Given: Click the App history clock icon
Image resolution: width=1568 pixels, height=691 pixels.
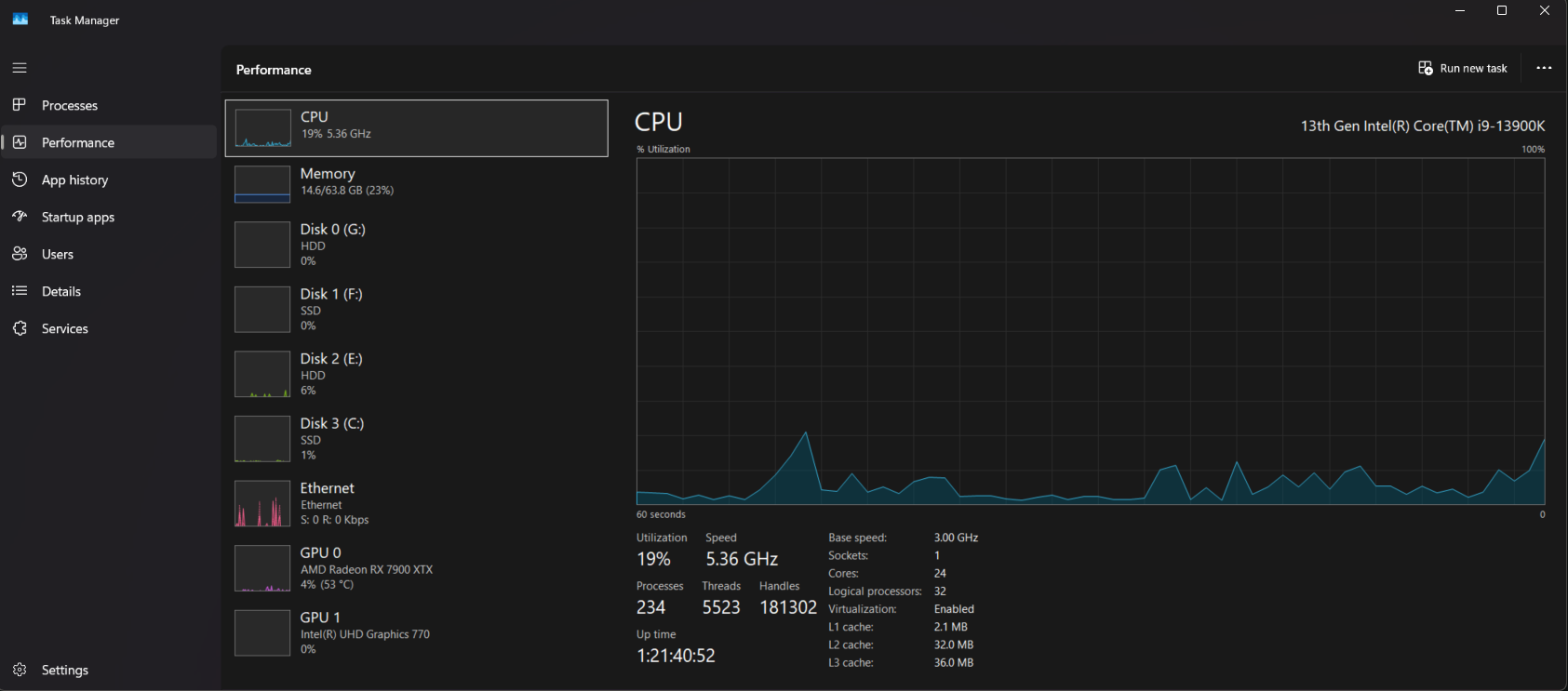Looking at the screenshot, I should [20, 179].
